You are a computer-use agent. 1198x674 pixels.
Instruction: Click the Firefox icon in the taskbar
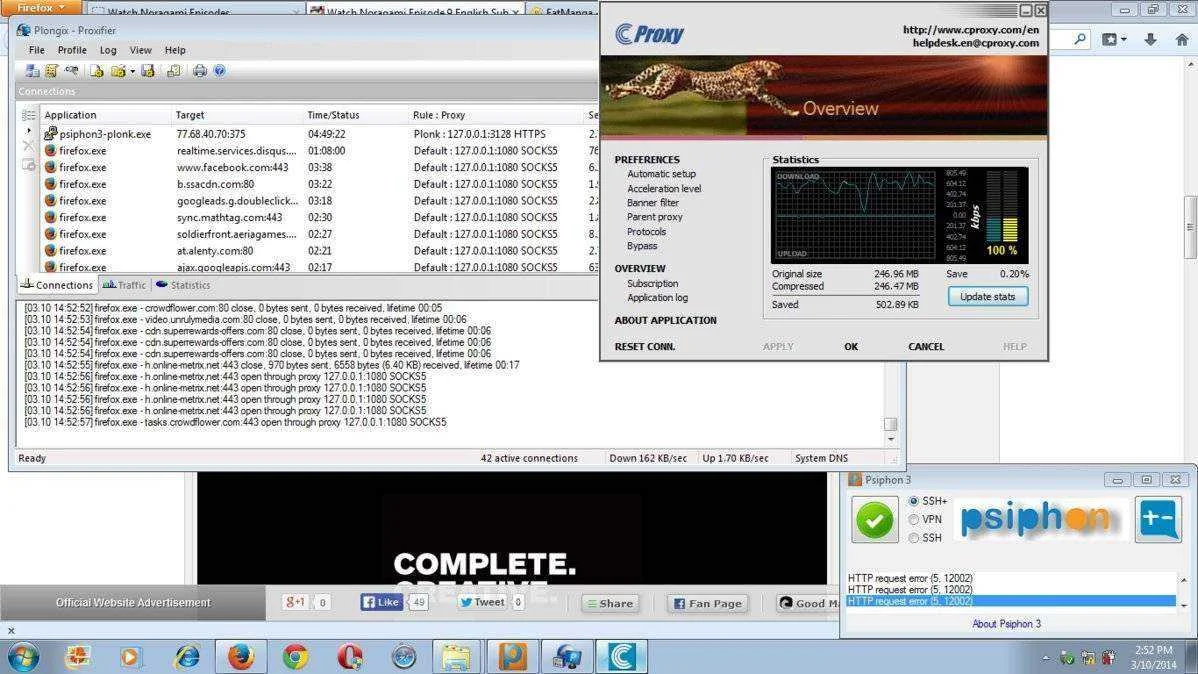(241, 656)
